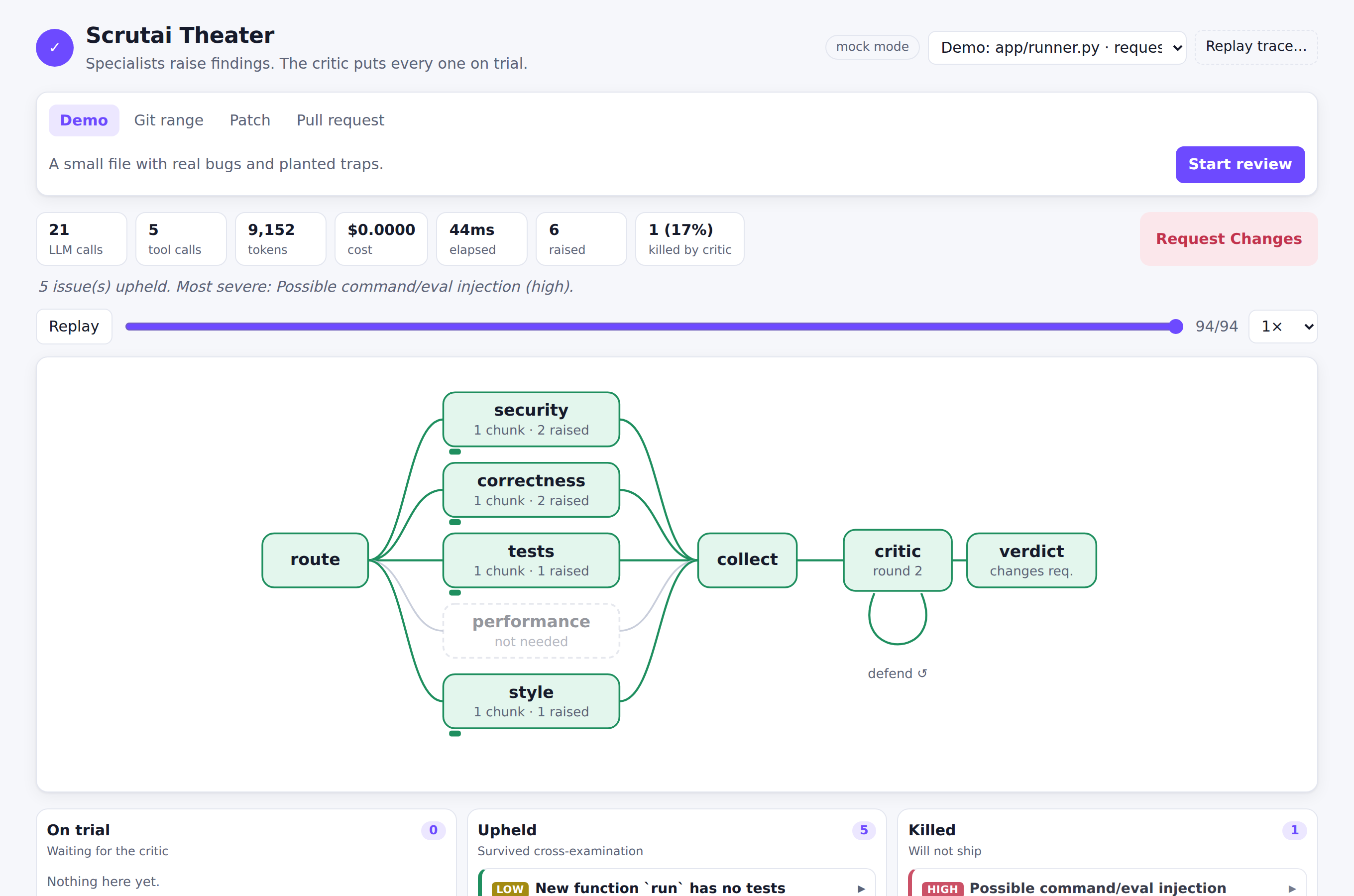Click the LOW severity tag
This screenshot has width=1354, height=896.
(510, 889)
